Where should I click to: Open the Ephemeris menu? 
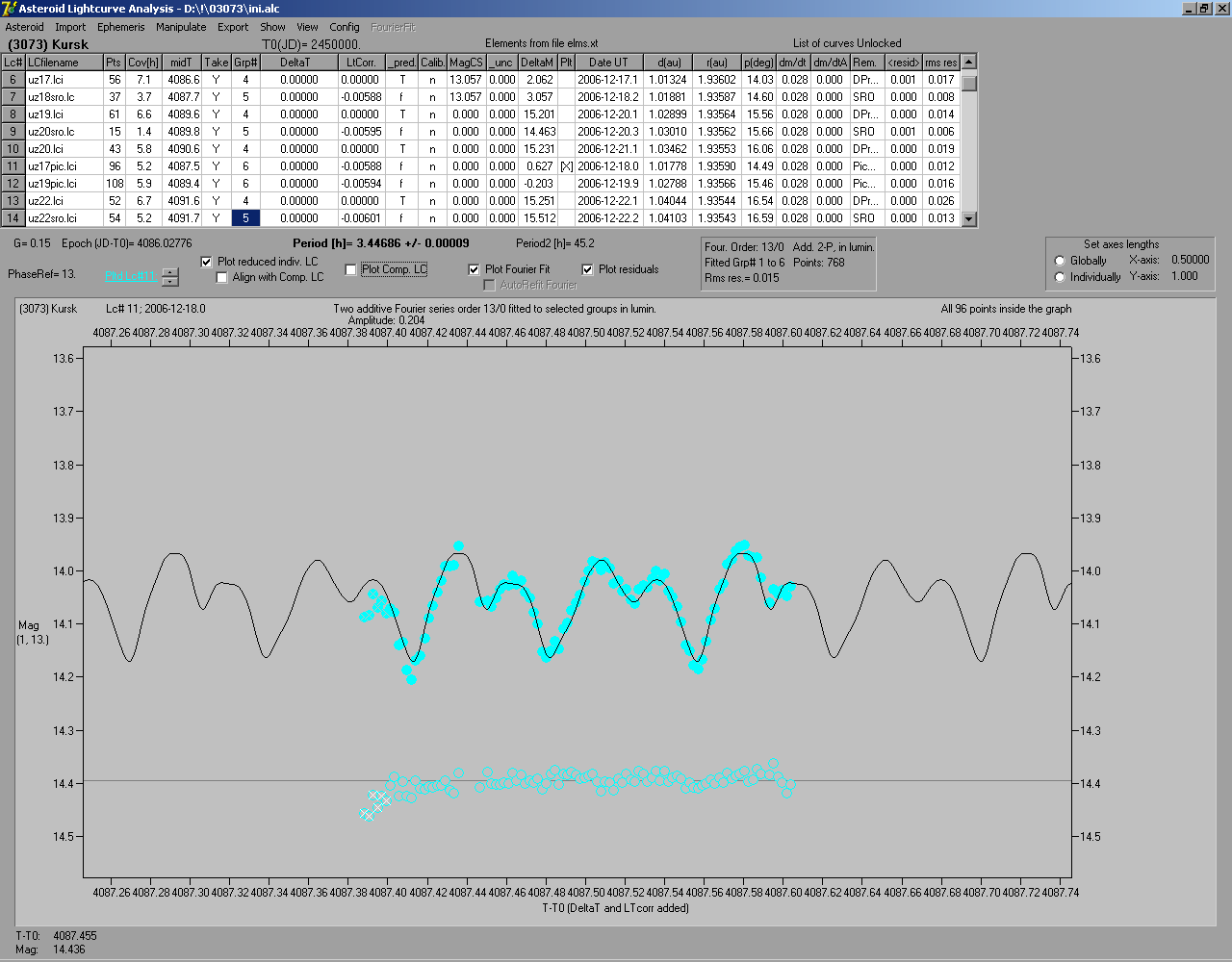pyautogui.click(x=120, y=27)
